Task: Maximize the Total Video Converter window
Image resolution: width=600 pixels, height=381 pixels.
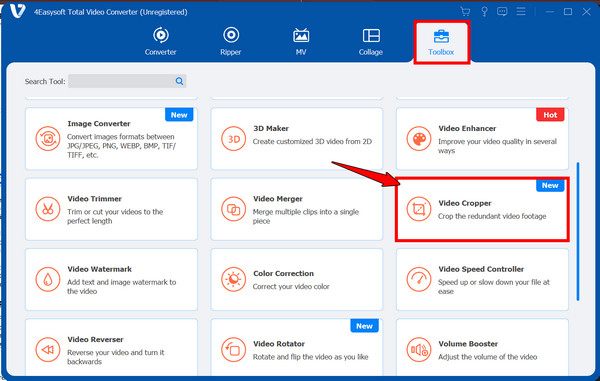Action: (568, 11)
